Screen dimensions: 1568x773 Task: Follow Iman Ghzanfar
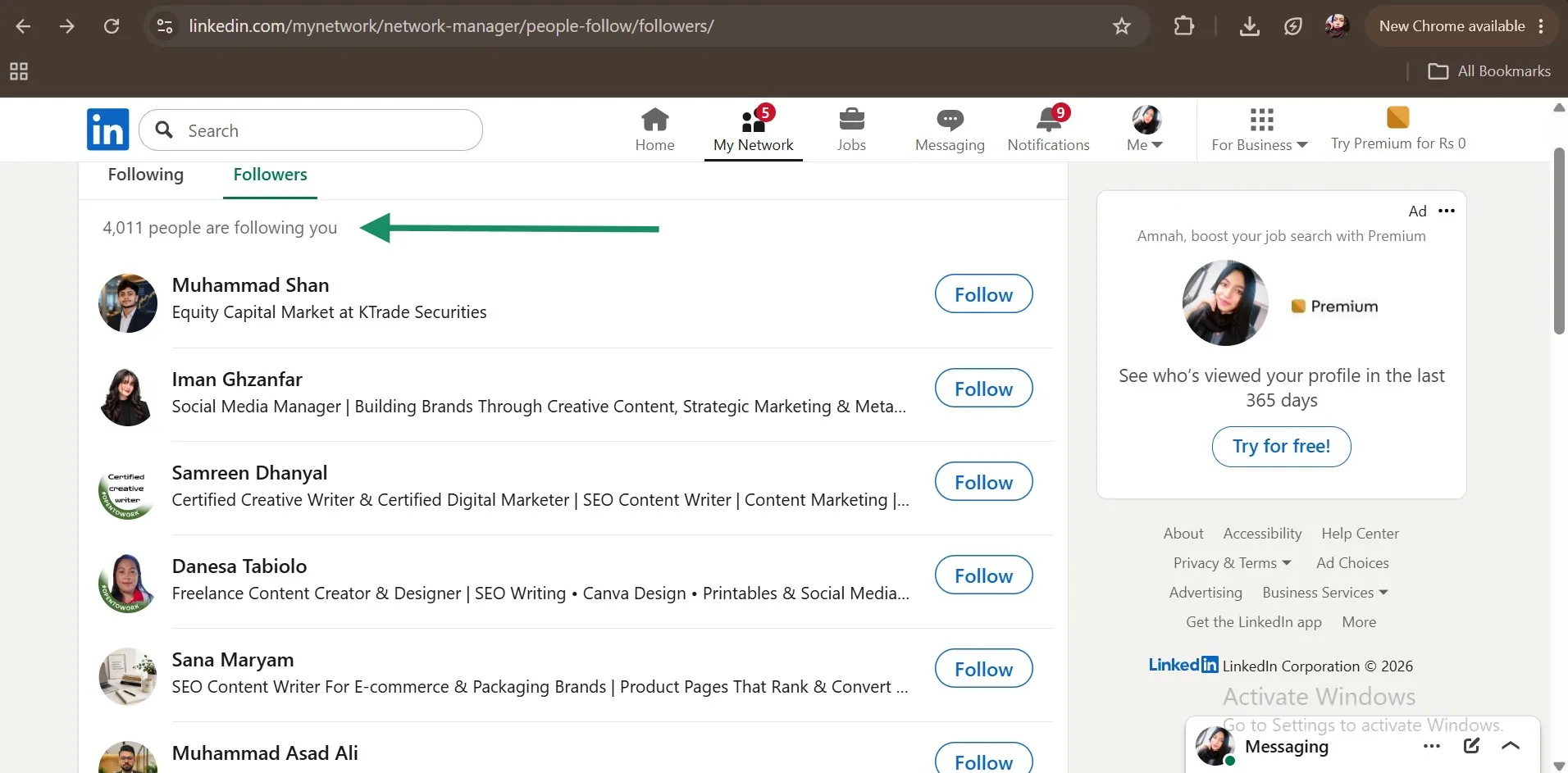983,389
